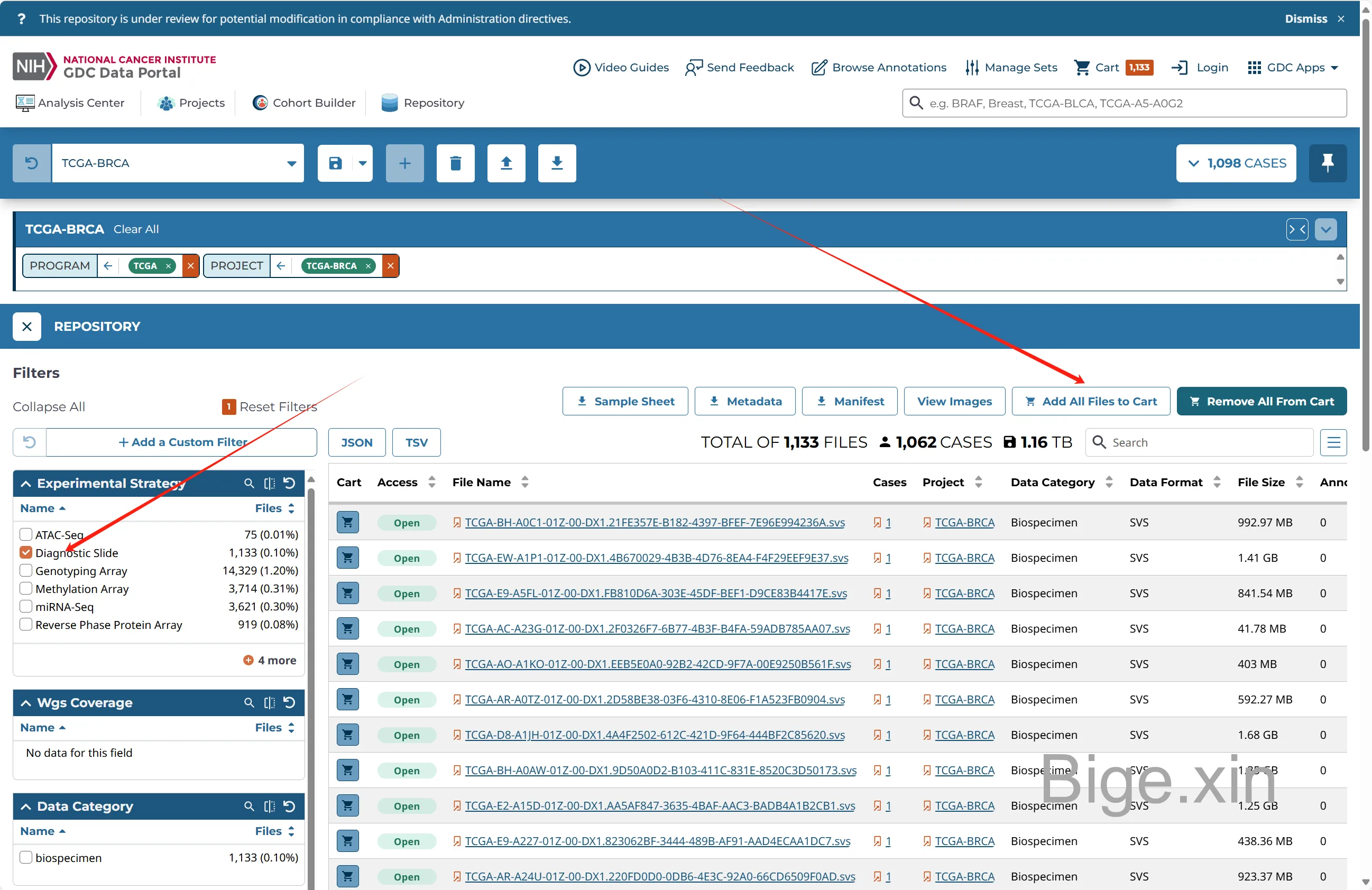Dismiss the repository review banner

[x=1314, y=18]
